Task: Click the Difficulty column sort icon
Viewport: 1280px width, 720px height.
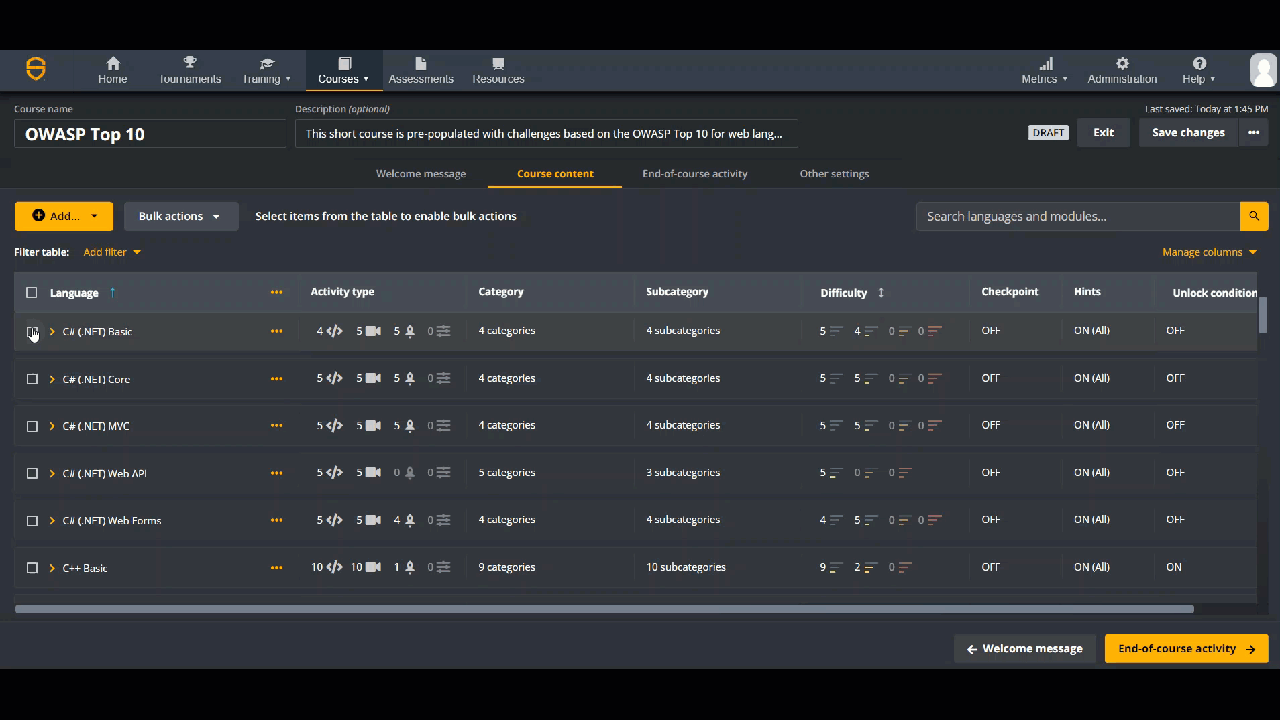Action: 881,293
